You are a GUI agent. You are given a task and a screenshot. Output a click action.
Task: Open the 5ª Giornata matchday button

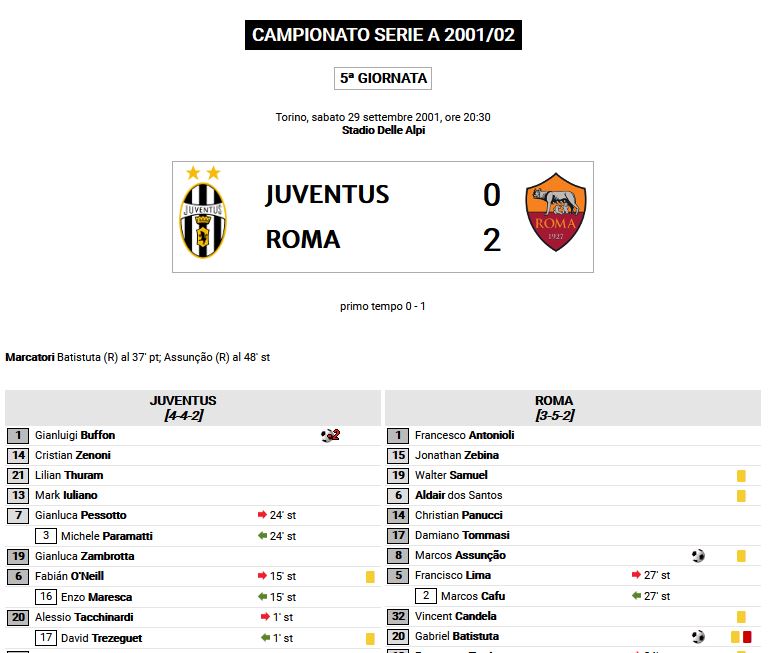tap(383, 78)
